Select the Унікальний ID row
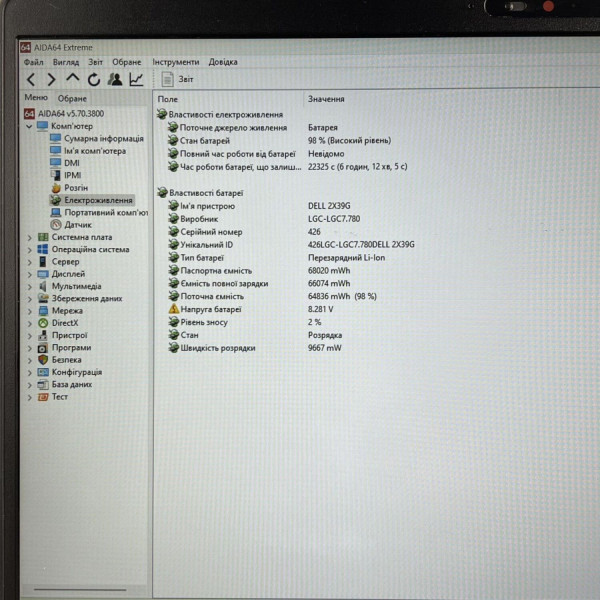 click(x=291, y=245)
